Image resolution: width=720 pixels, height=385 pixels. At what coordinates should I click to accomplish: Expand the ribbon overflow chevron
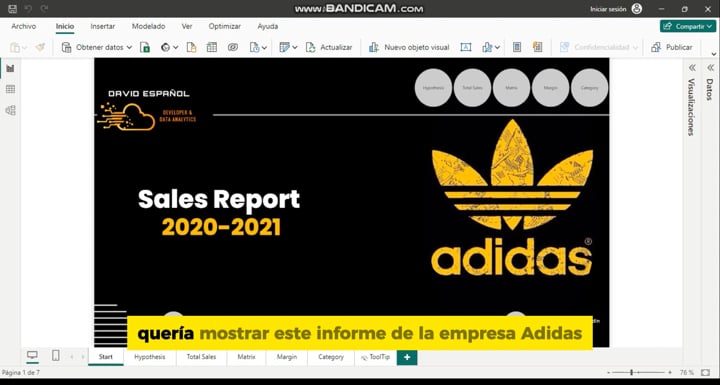(713, 54)
